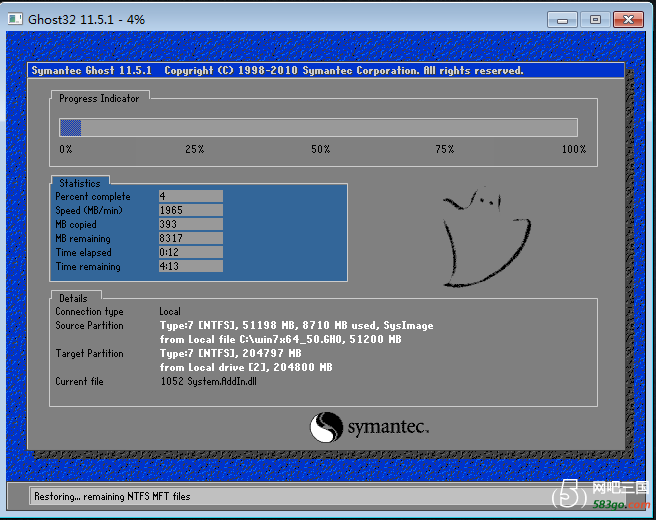Click the Time elapsed label

(84, 253)
